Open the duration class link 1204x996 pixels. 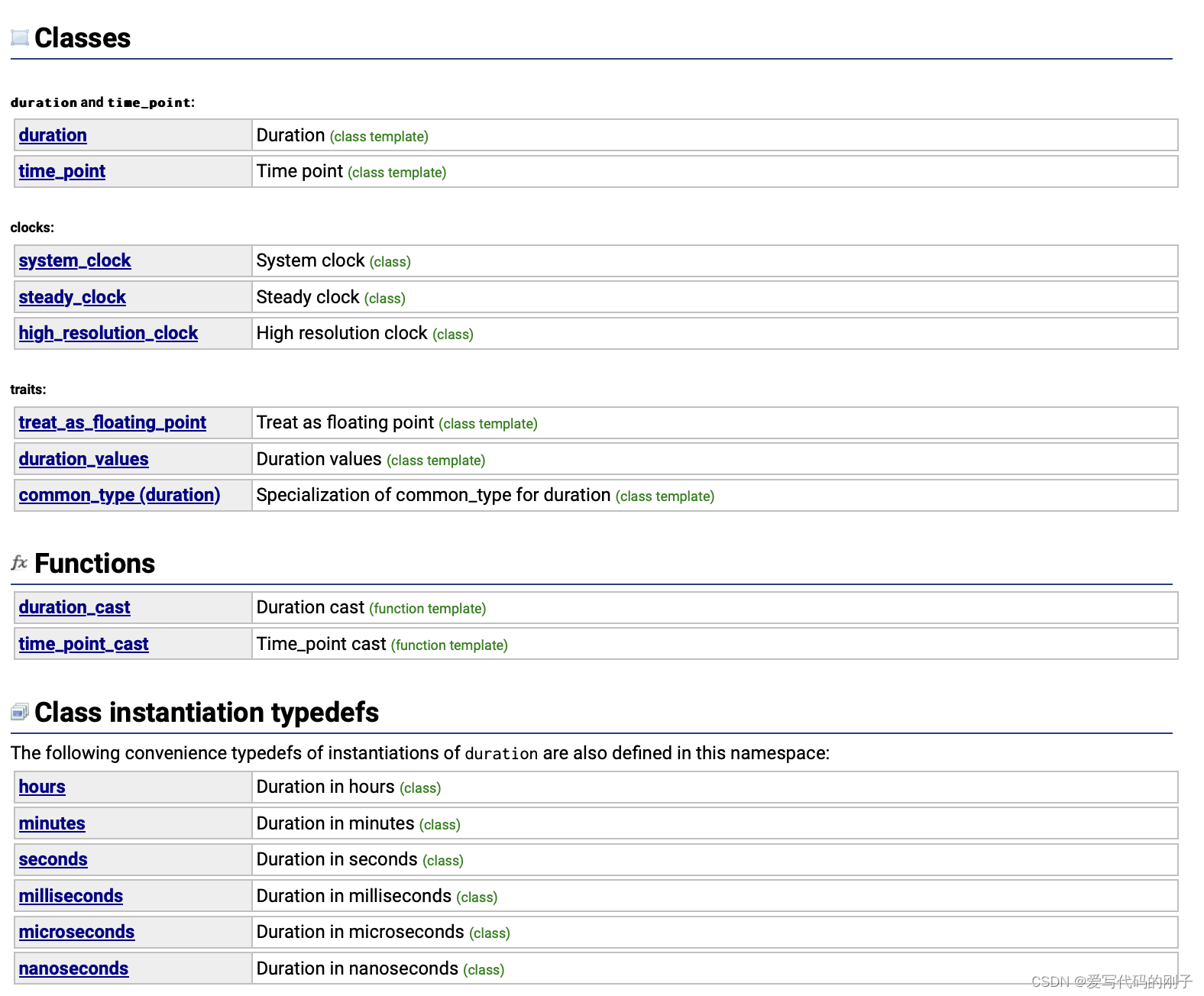pos(53,135)
